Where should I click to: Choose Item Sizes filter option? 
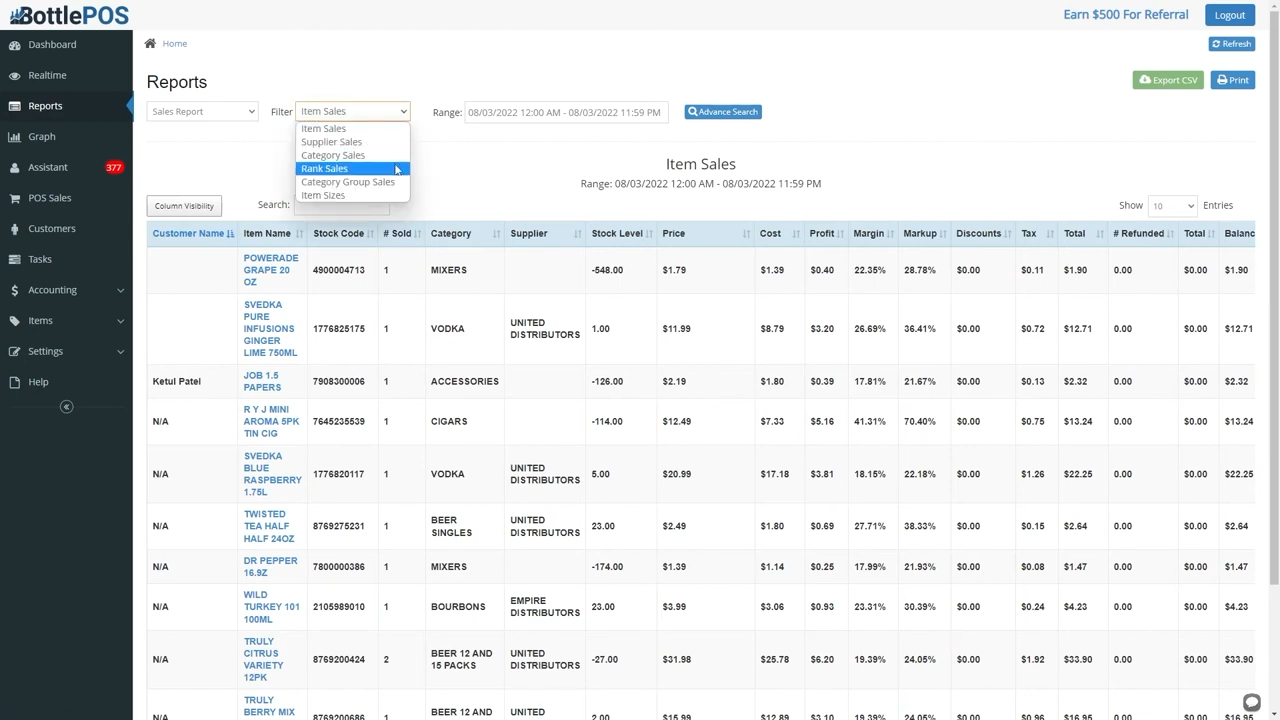352,196
